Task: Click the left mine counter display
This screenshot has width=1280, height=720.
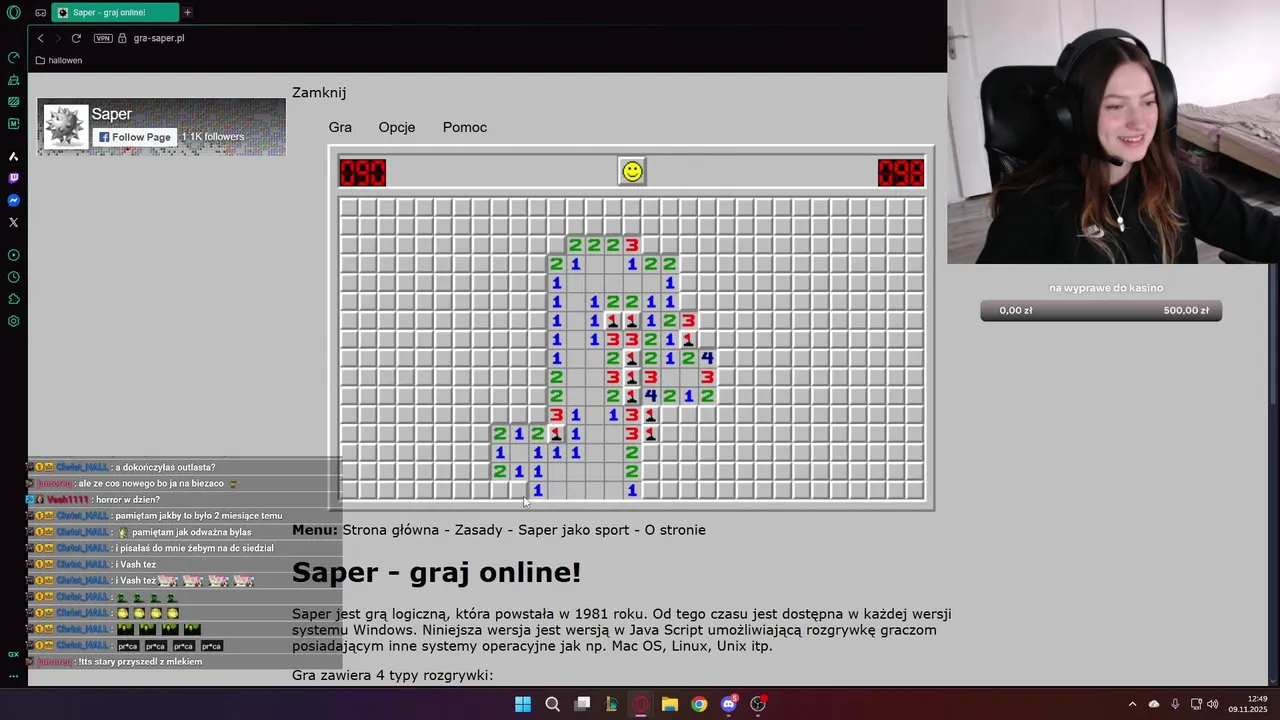Action: pyautogui.click(x=362, y=173)
